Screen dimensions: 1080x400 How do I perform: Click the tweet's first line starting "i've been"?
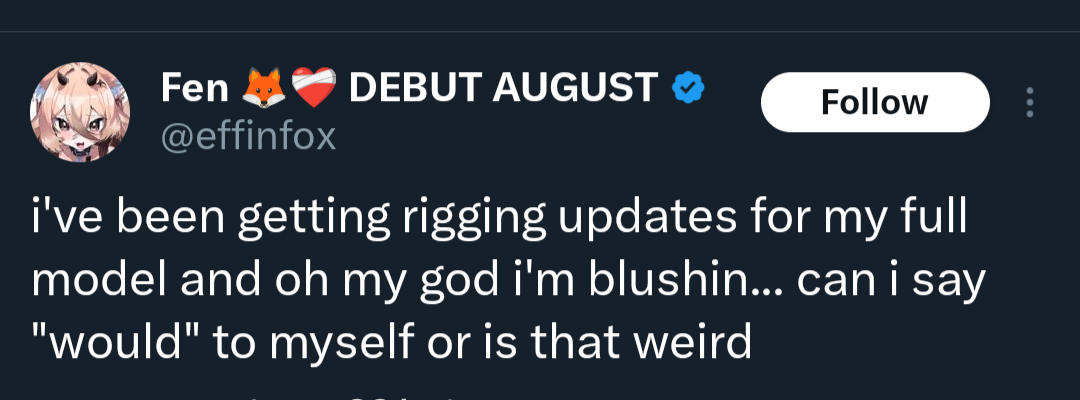pos(499,218)
